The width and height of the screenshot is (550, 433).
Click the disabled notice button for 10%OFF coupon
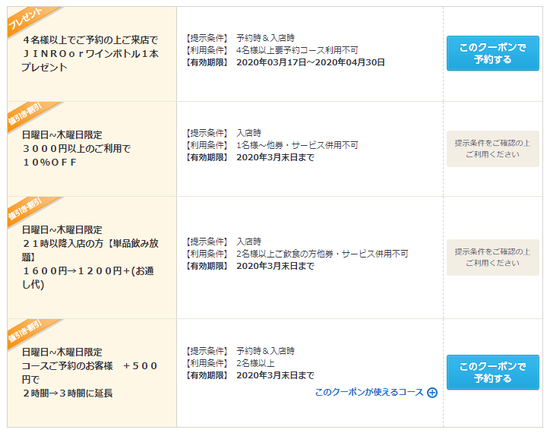(492, 149)
